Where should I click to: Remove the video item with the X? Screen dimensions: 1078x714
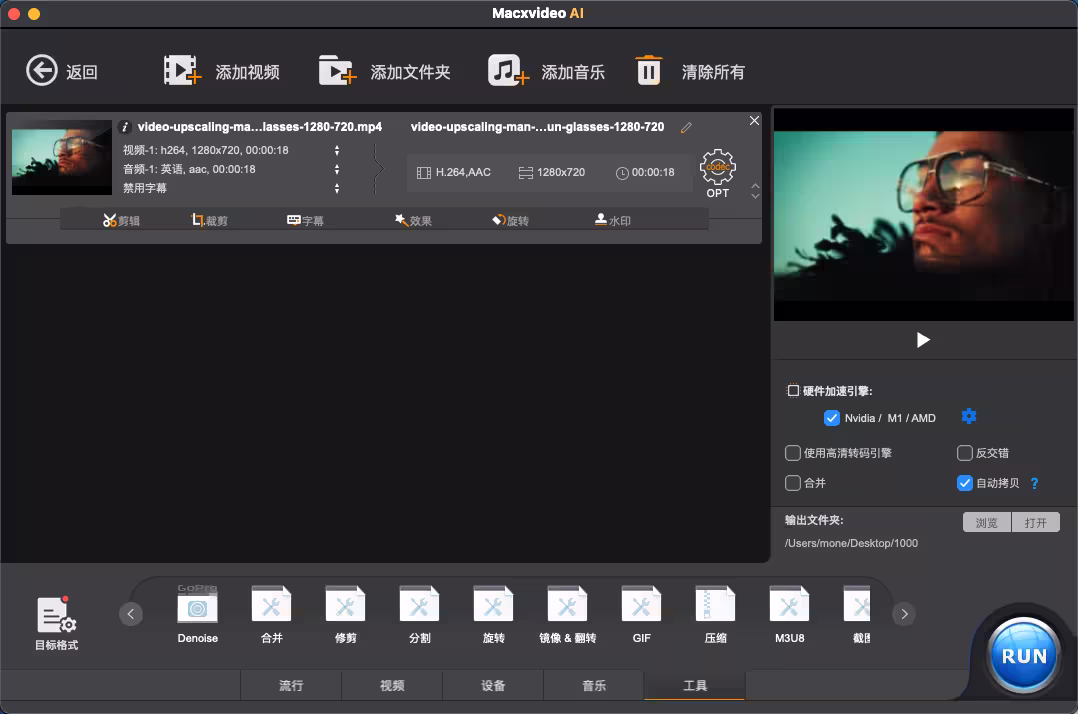[754, 120]
